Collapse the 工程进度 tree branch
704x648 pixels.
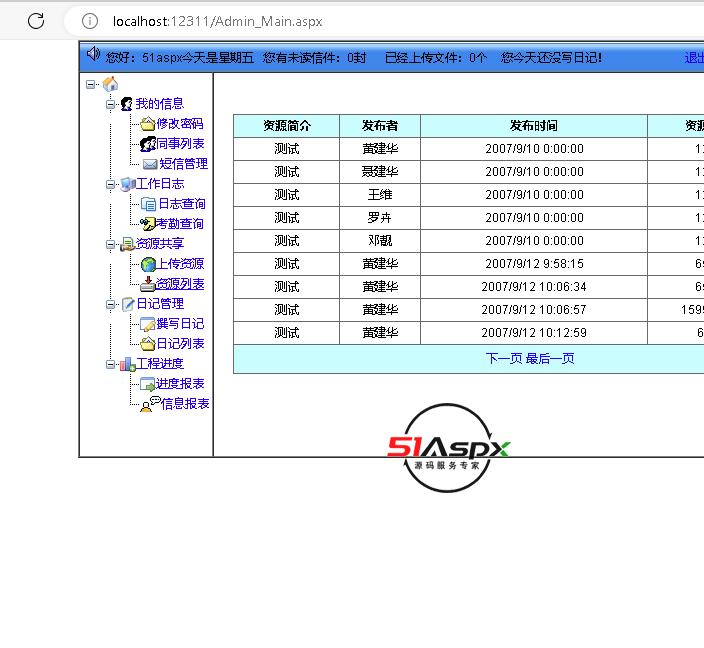110,364
